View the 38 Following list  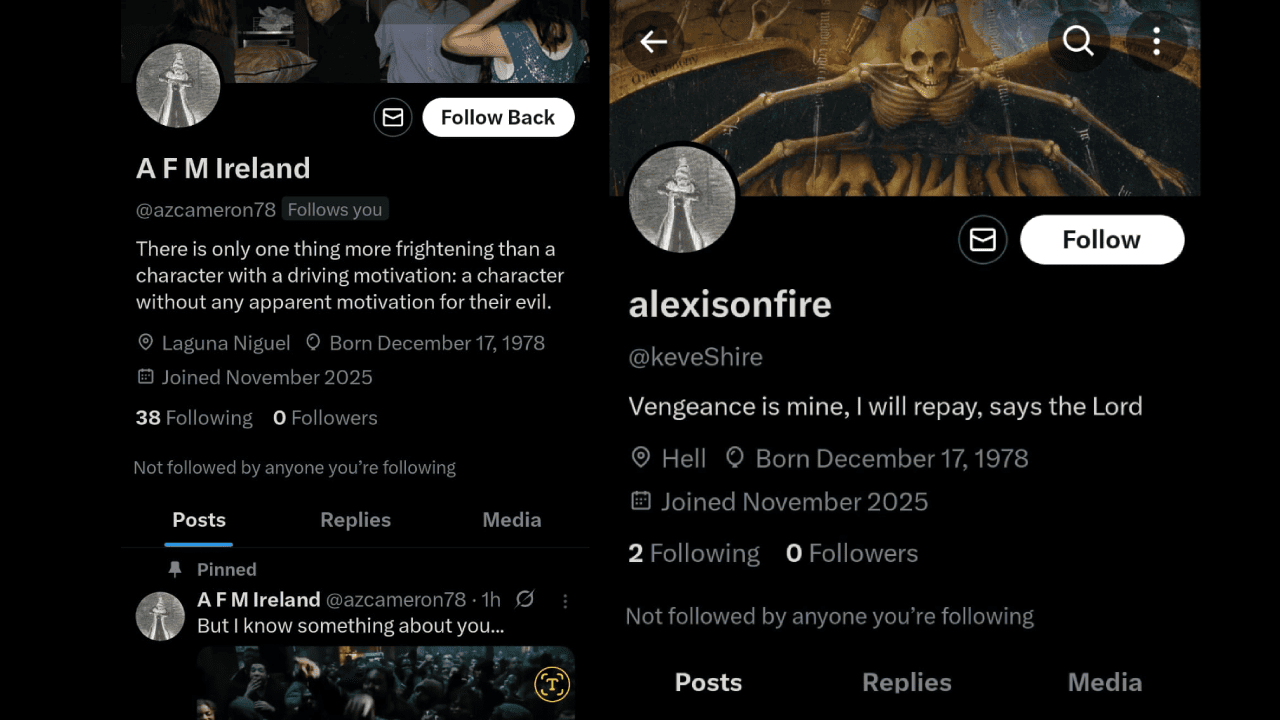[194, 418]
